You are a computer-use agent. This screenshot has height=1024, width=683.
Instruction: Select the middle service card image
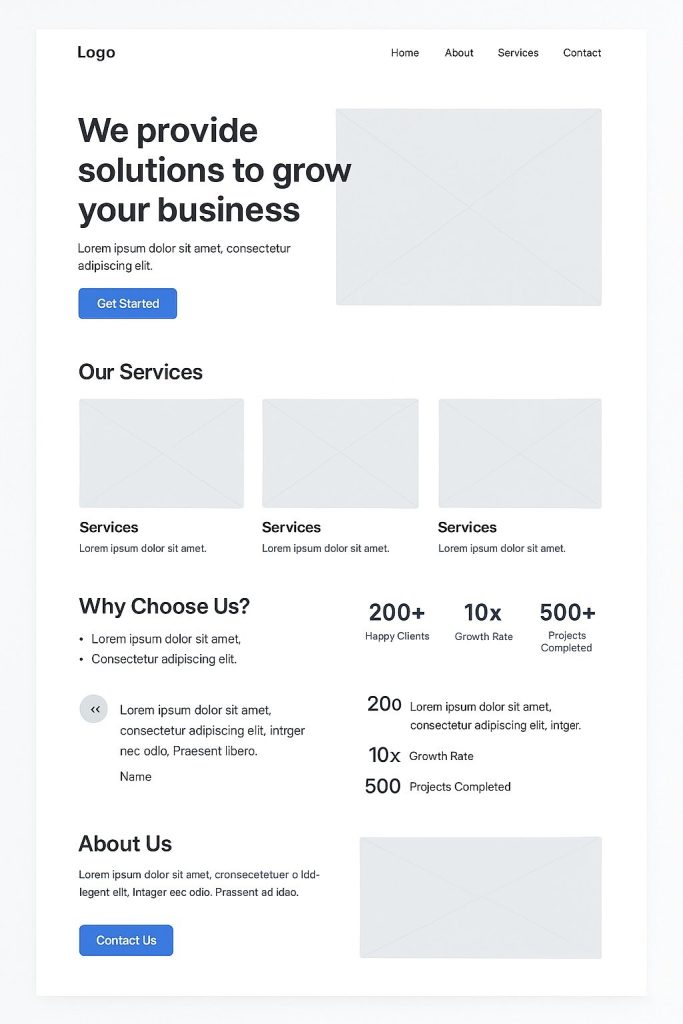340,453
